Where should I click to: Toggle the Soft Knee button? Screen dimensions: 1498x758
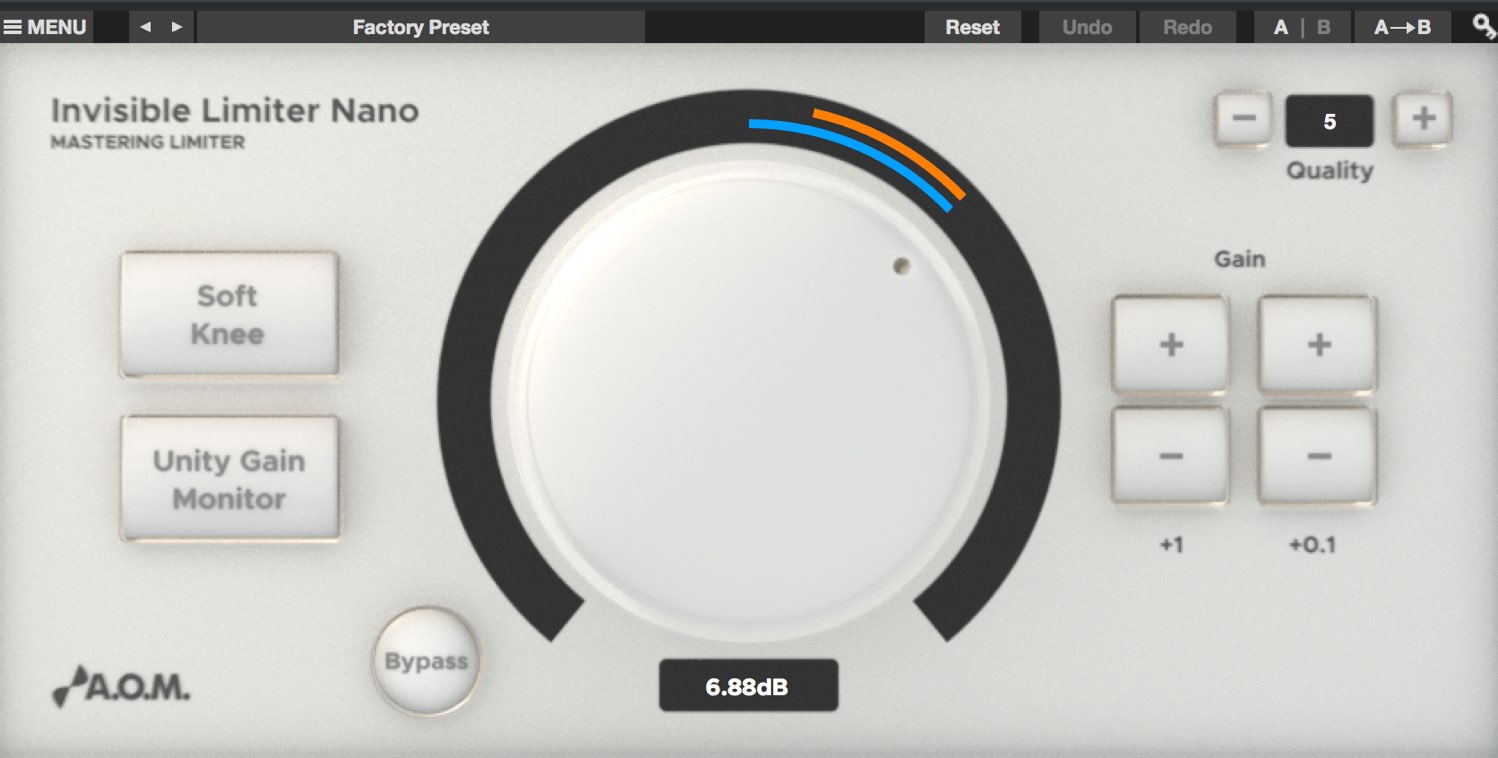click(229, 314)
